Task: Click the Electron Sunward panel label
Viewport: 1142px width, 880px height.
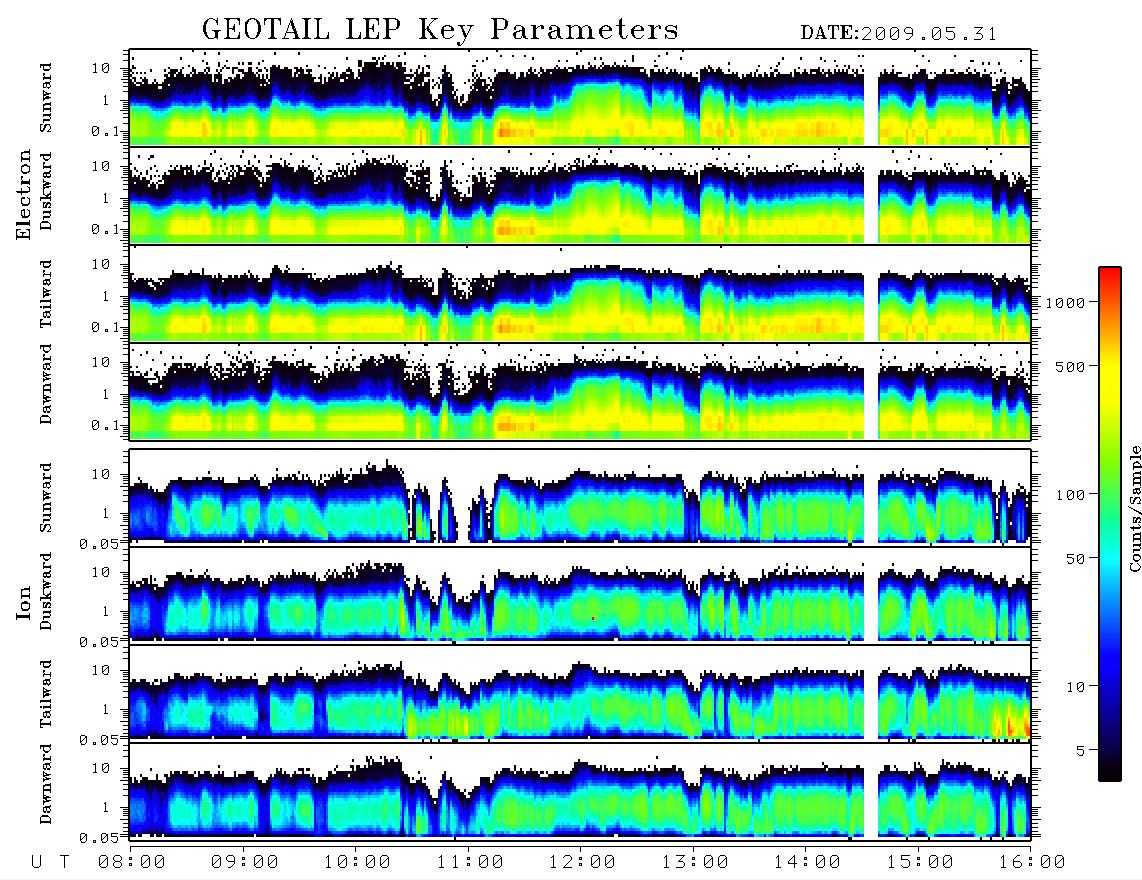Action: click(x=46, y=98)
